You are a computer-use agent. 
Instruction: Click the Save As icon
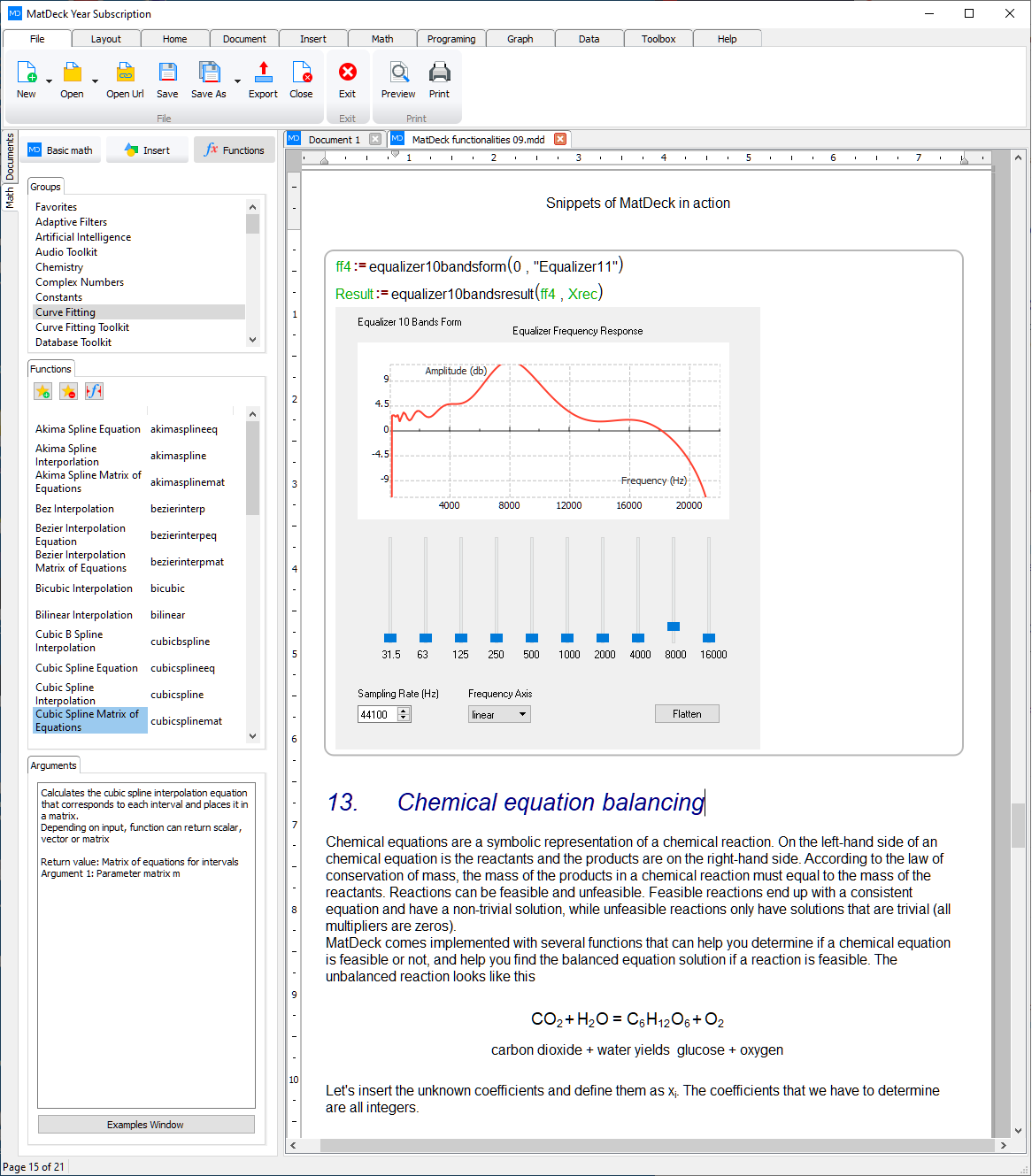click(x=209, y=73)
